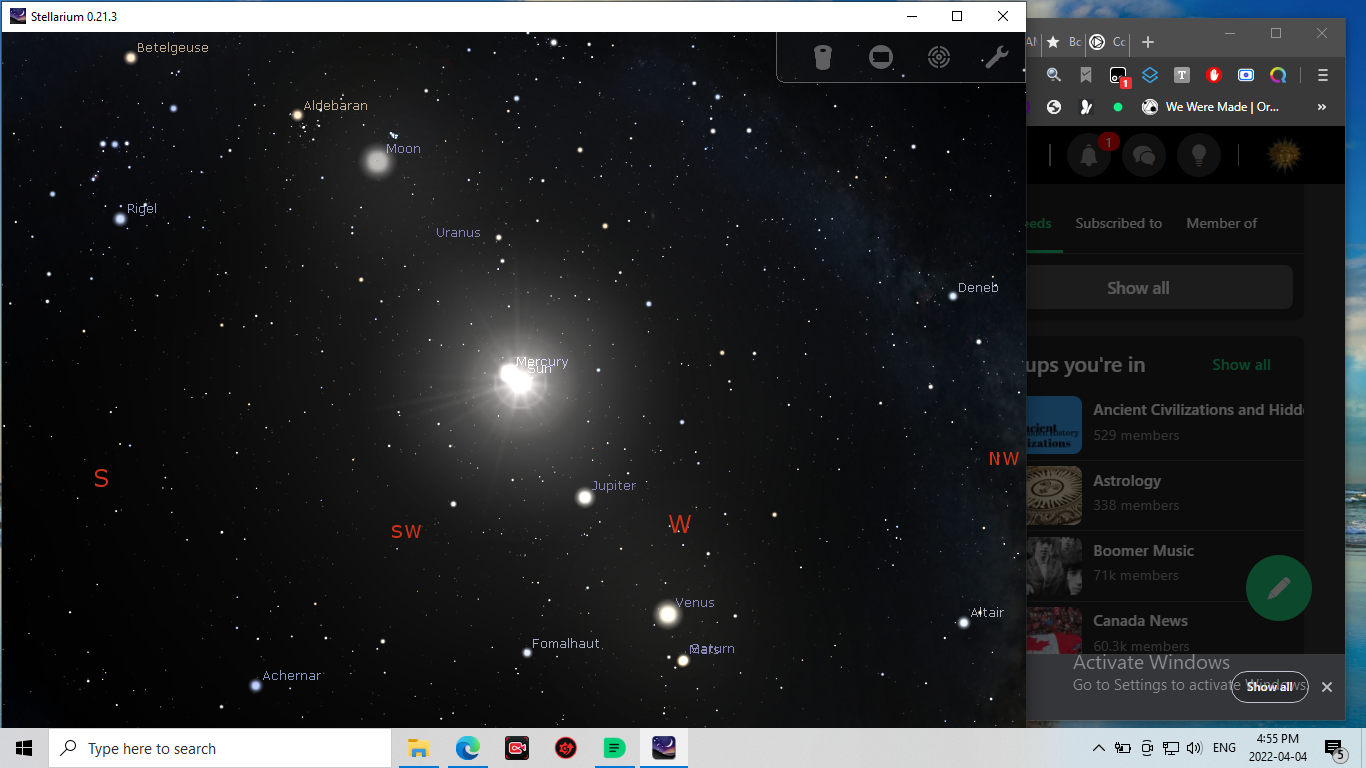The image size is (1366, 768).
Task: Click the green pencil compose button
Action: click(1278, 588)
